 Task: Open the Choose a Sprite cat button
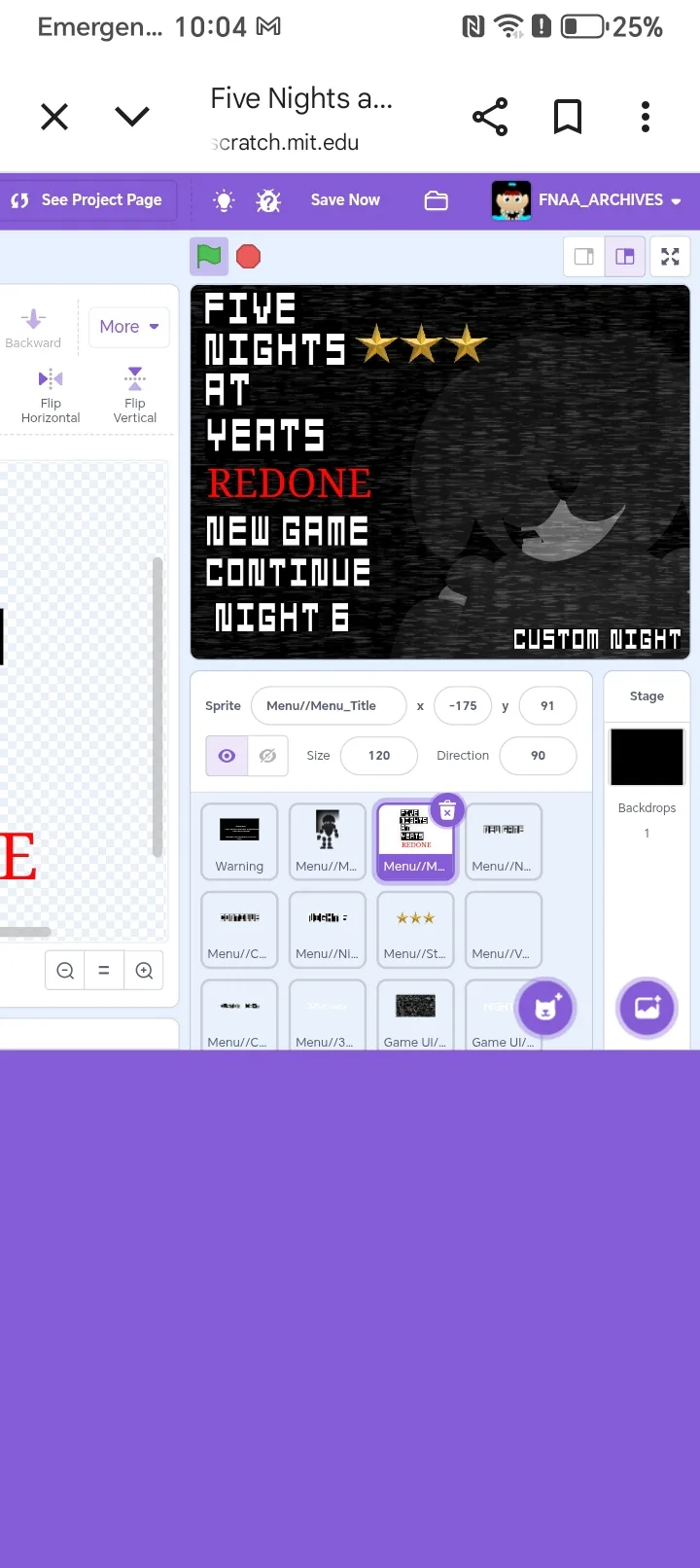point(546,1008)
